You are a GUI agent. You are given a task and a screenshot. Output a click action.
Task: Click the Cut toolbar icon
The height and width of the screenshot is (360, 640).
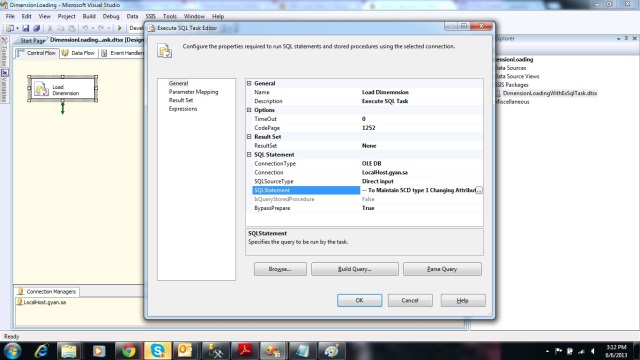pyautogui.click(x=50, y=28)
